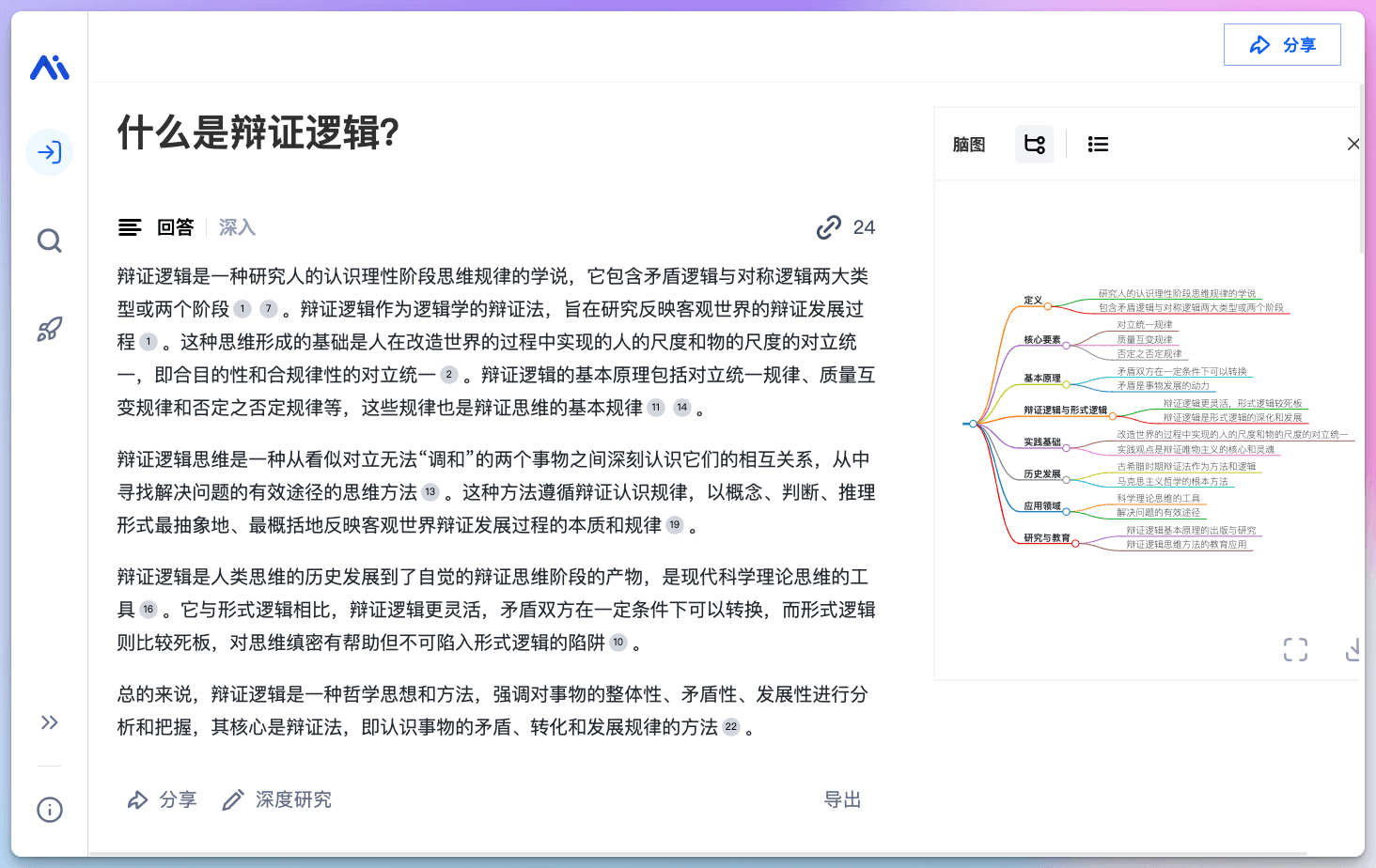Click the 解决问题的有效途径 leaf node
Image resolution: width=1376 pixels, height=868 pixels.
pyautogui.click(x=1159, y=513)
